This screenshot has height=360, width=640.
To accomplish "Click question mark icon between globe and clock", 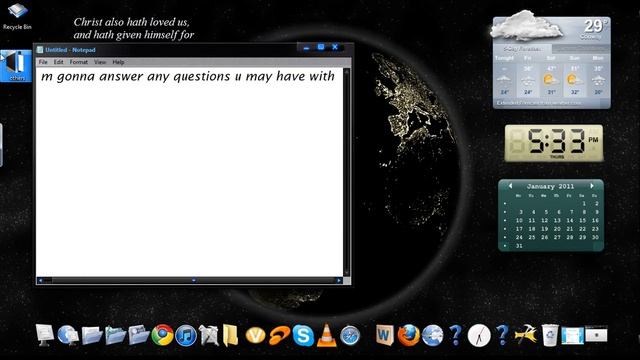I will (456, 335).
